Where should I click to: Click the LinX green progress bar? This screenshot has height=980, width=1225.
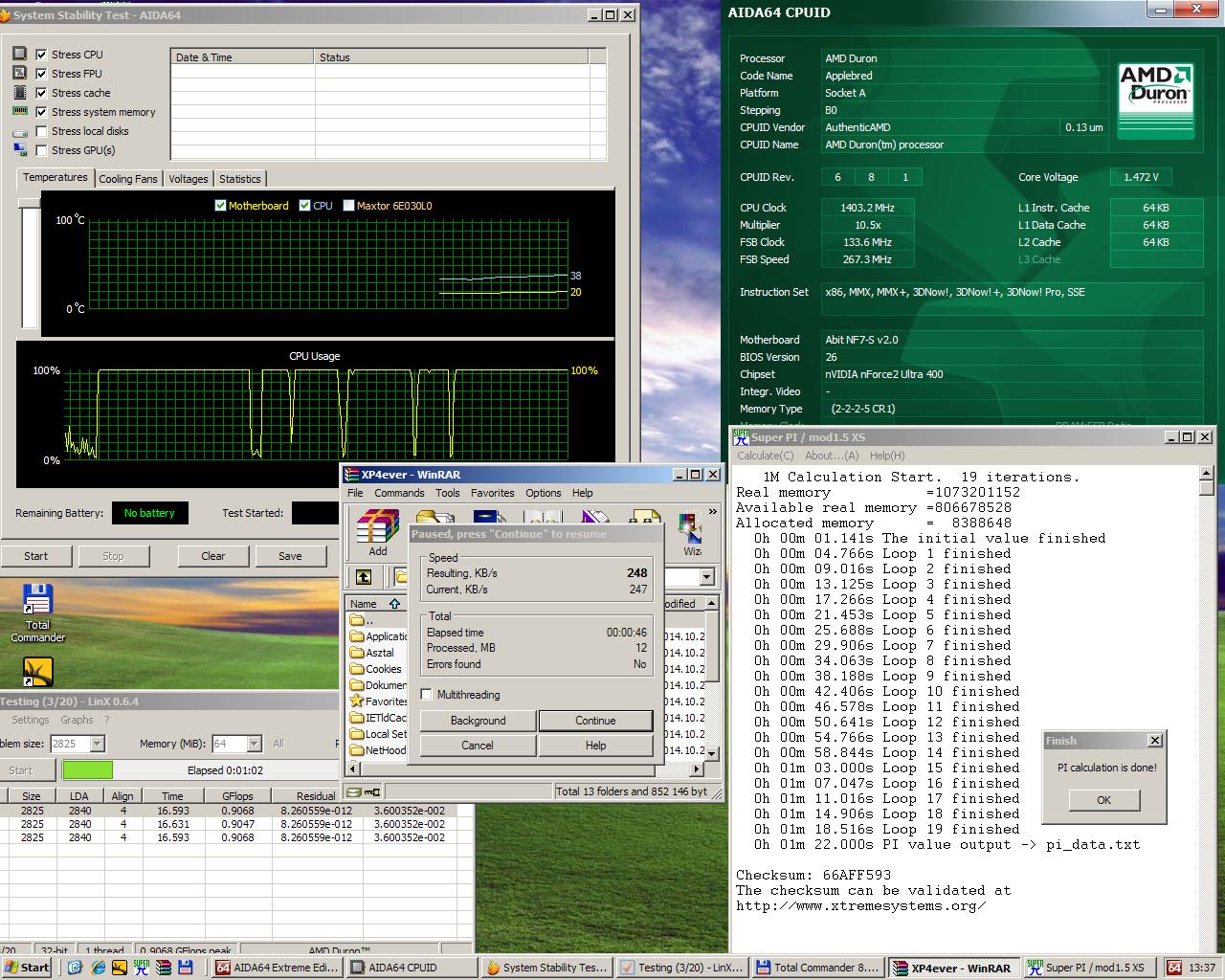[x=87, y=770]
